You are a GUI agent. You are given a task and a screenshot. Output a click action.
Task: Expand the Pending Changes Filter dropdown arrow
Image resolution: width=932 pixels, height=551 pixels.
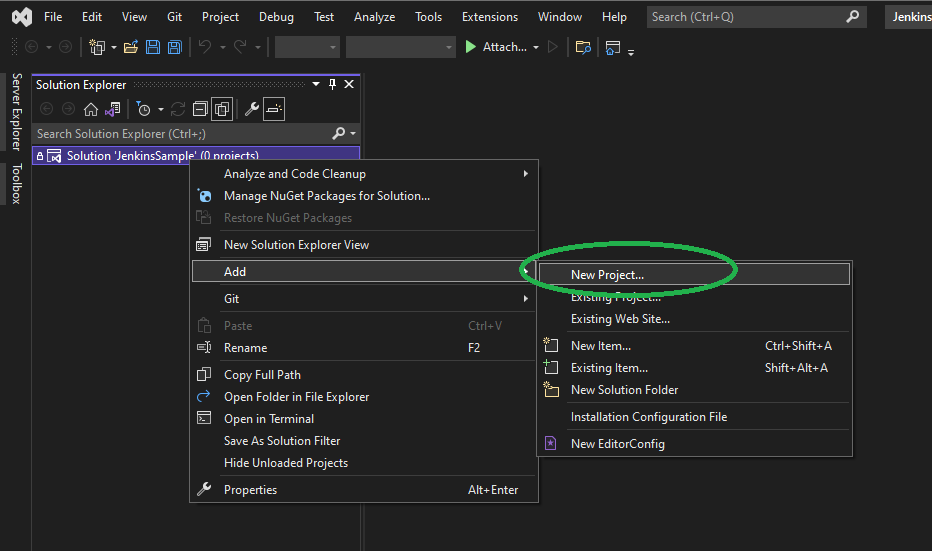coord(160,109)
